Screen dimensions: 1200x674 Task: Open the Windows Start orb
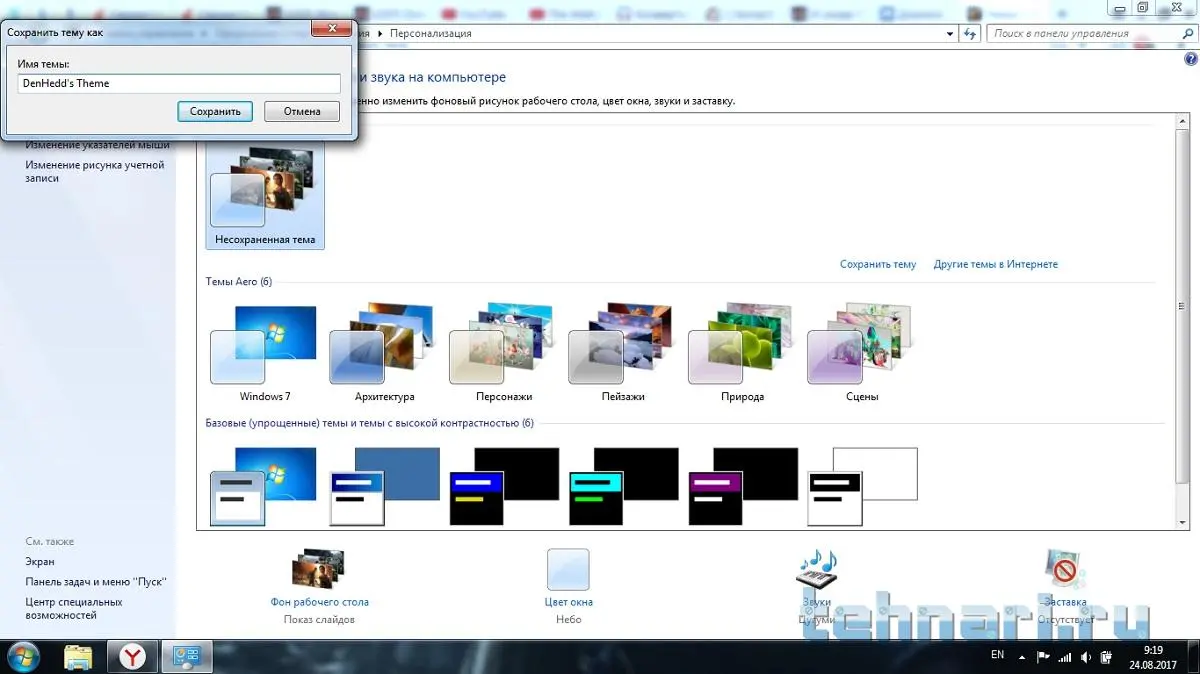(x=24, y=656)
